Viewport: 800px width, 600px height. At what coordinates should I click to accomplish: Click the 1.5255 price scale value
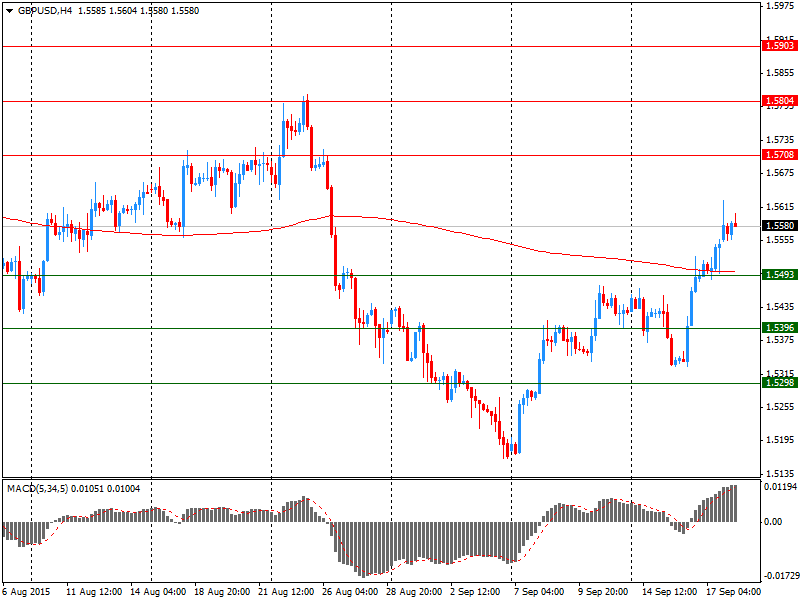[x=780, y=407]
